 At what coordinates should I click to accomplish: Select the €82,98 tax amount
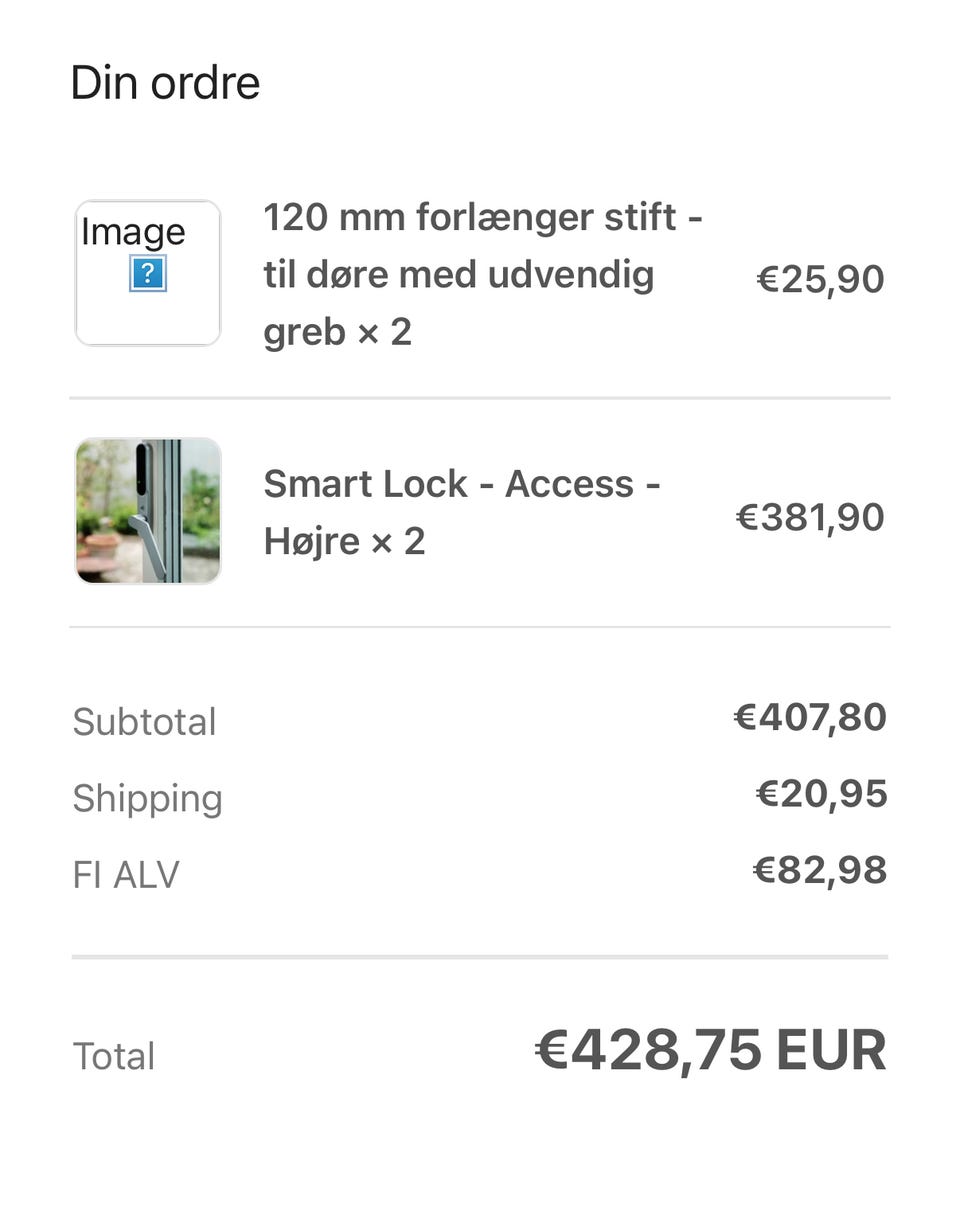coord(819,869)
